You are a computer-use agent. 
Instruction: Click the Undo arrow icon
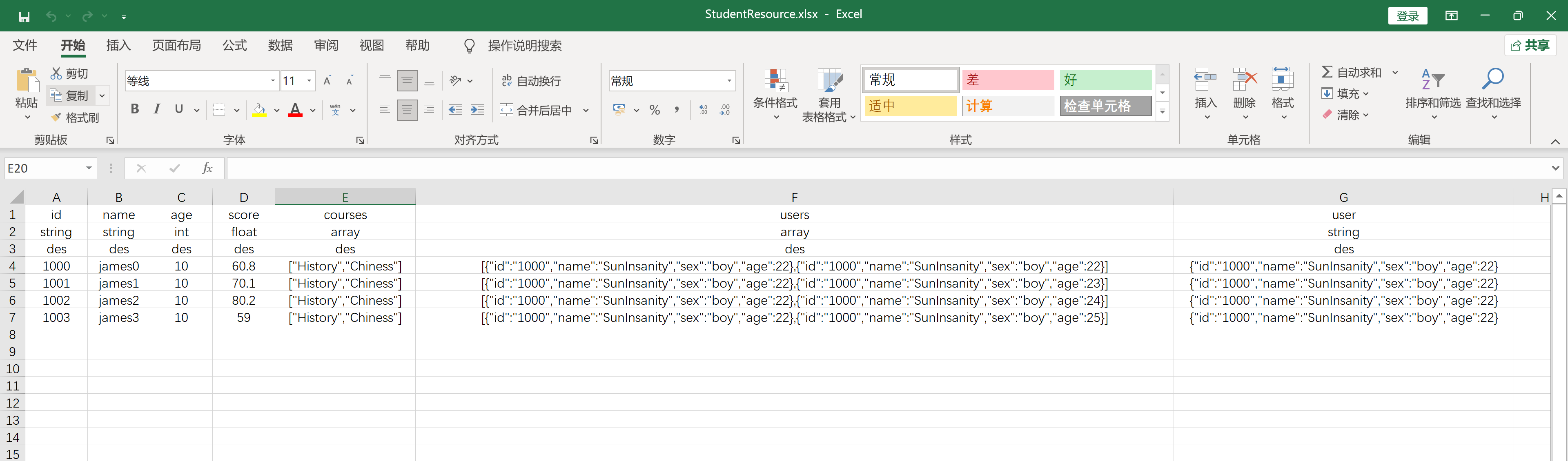51,16
